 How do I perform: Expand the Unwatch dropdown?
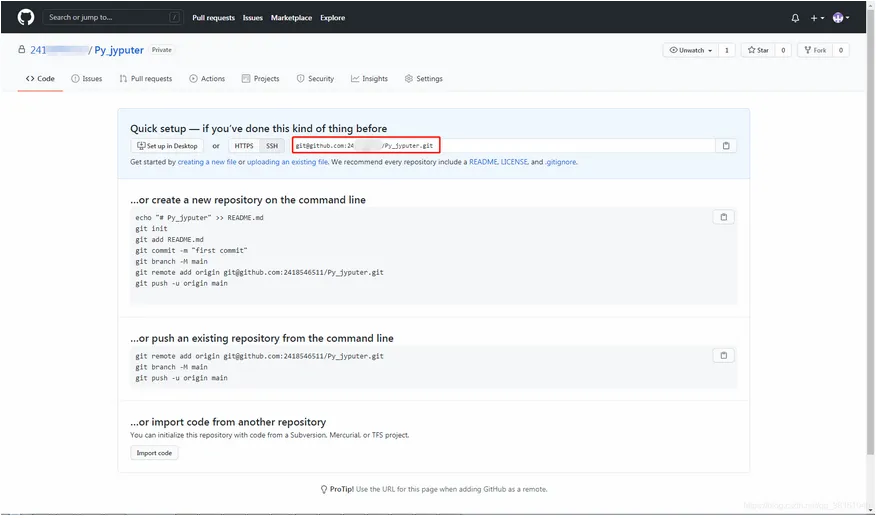click(690, 50)
